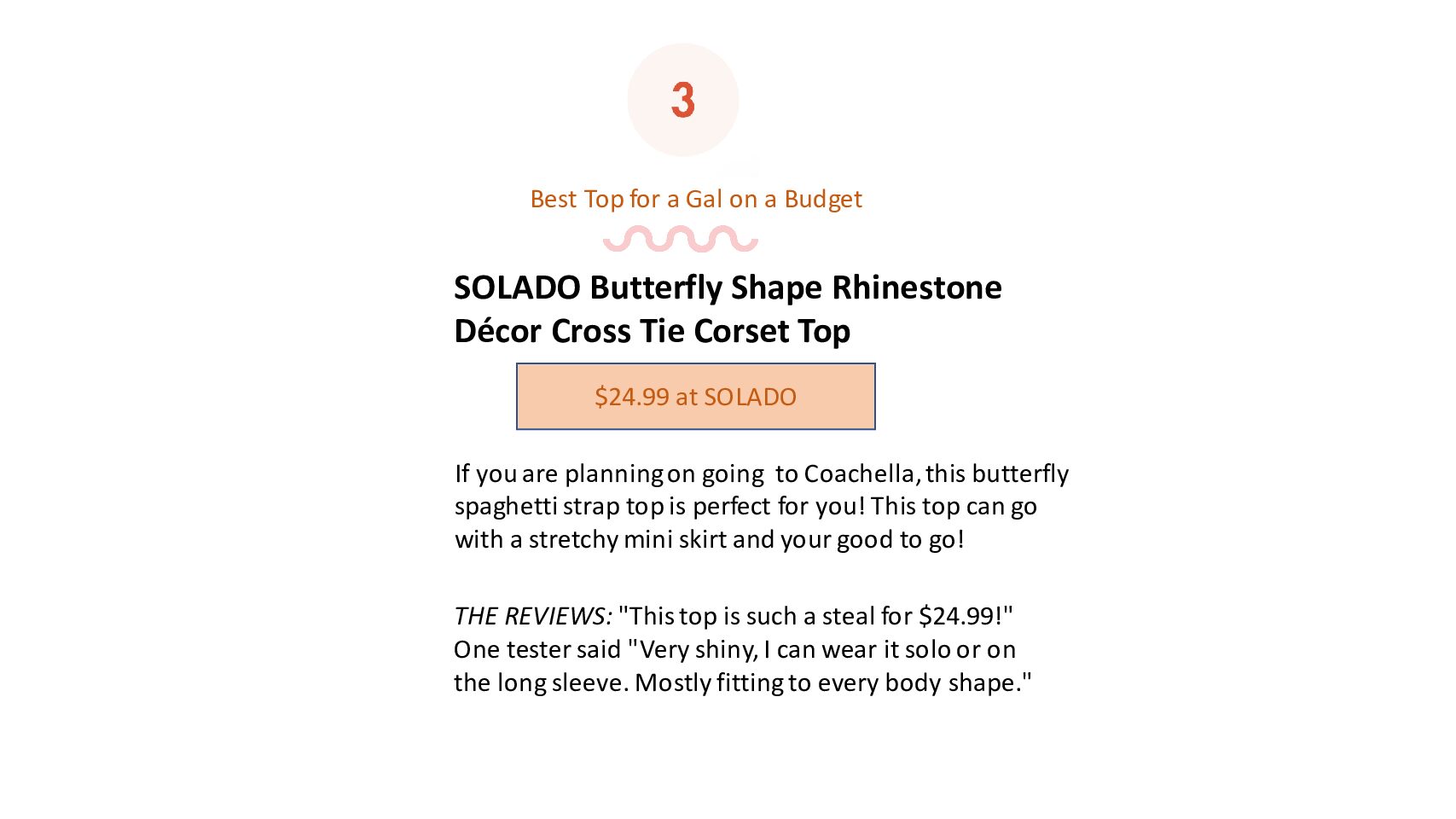This screenshot has width=1456, height=819.
Task: Click the One tester said text
Action: click(x=537, y=649)
